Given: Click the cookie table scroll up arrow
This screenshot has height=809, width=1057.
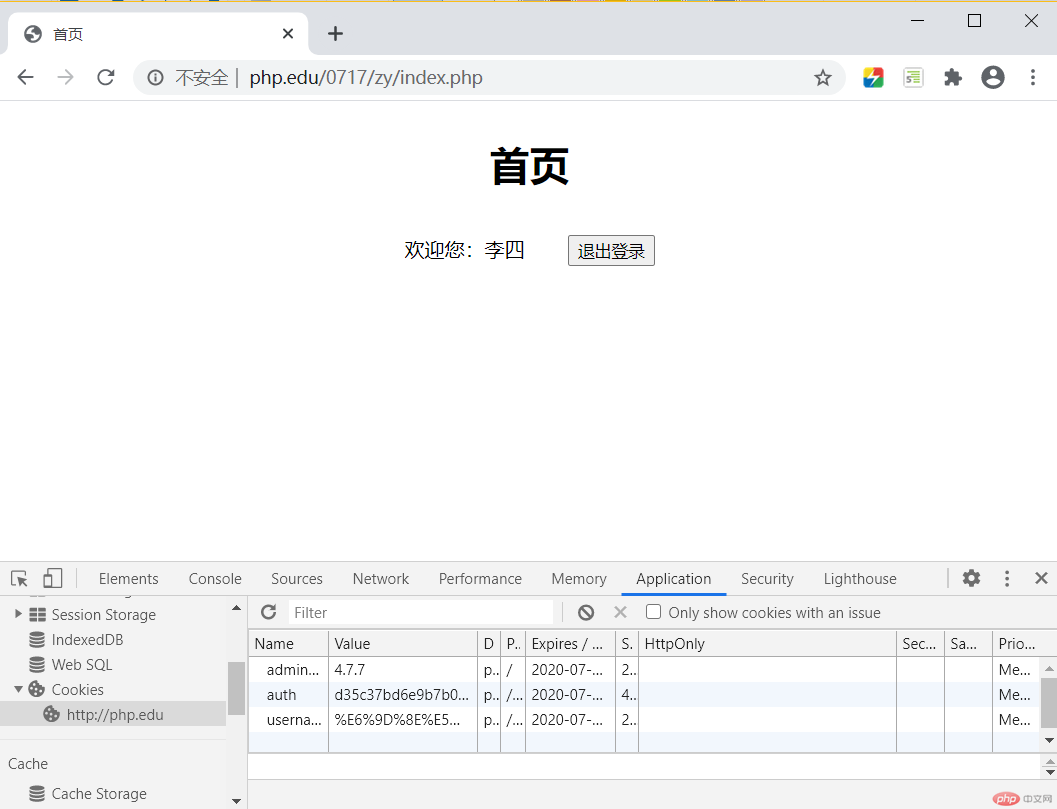Looking at the screenshot, I should pos(1049,668).
